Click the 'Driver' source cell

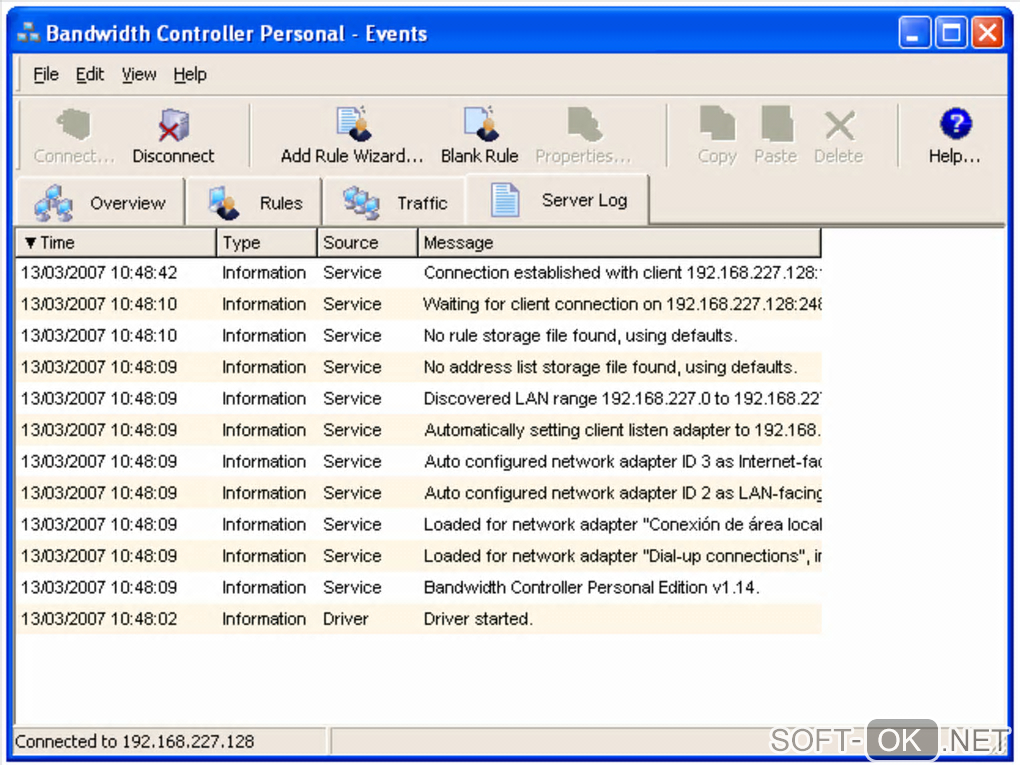click(x=345, y=619)
